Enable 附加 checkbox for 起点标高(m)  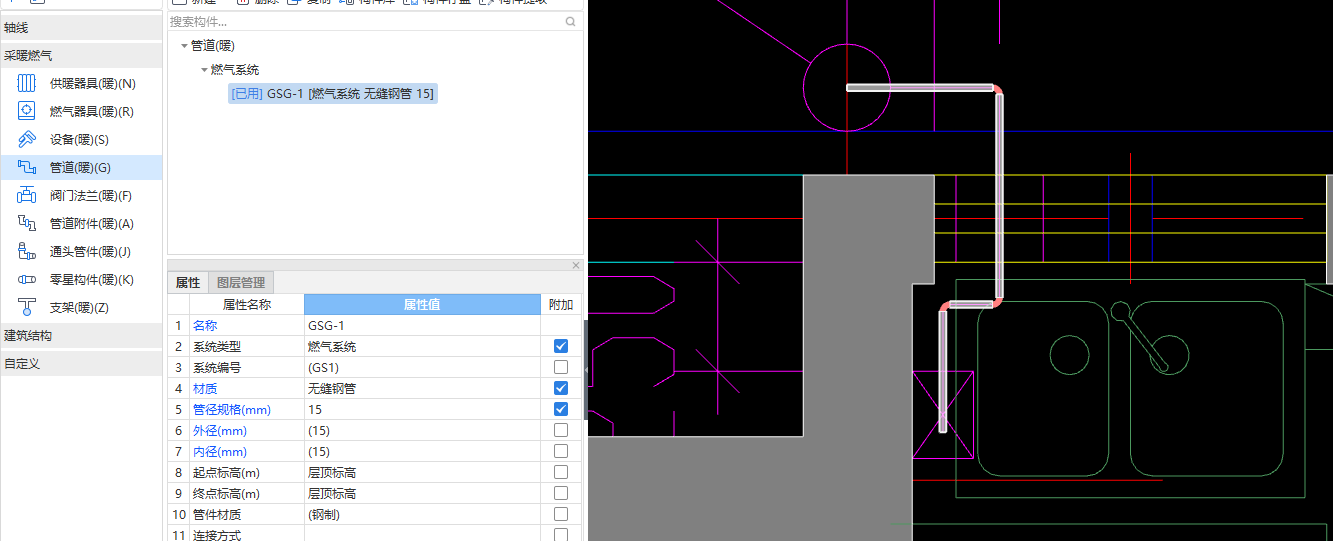561,472
